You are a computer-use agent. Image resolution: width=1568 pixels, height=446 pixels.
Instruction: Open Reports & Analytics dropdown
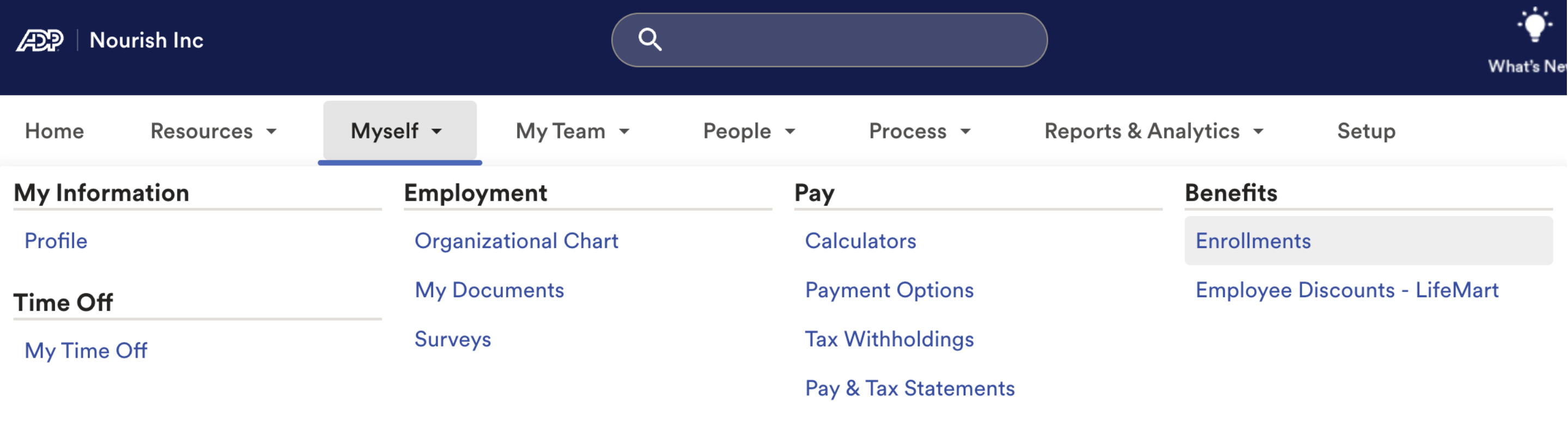[x=1153, y=131]
